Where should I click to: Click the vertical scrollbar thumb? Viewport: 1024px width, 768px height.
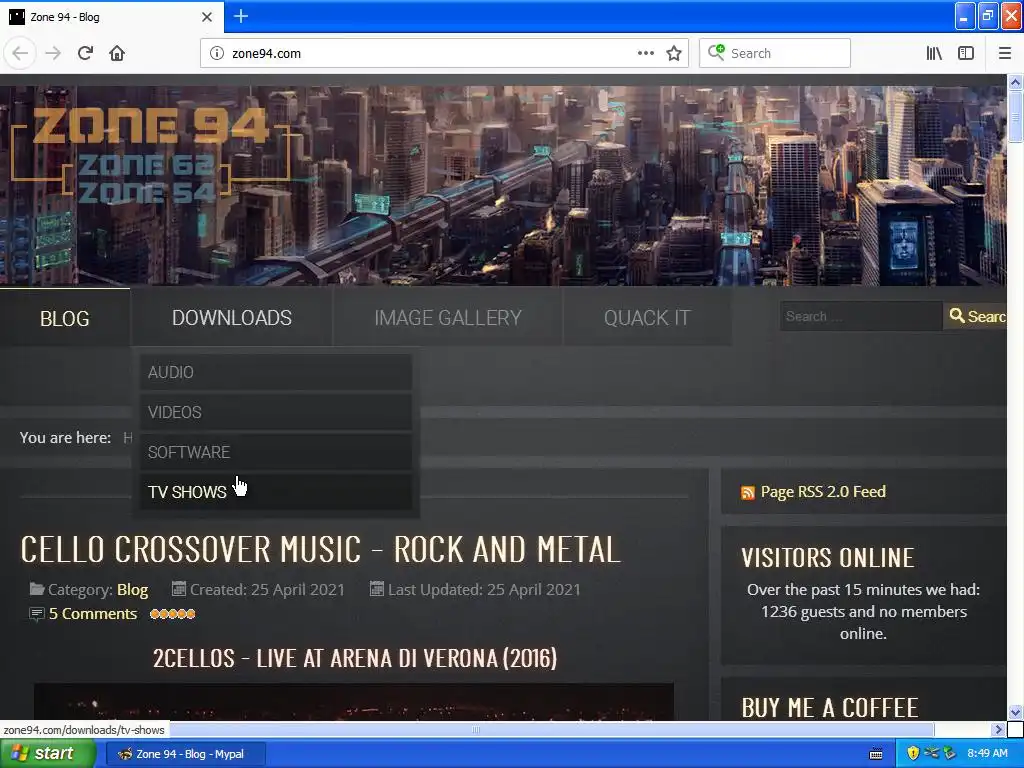(1015, 116)
